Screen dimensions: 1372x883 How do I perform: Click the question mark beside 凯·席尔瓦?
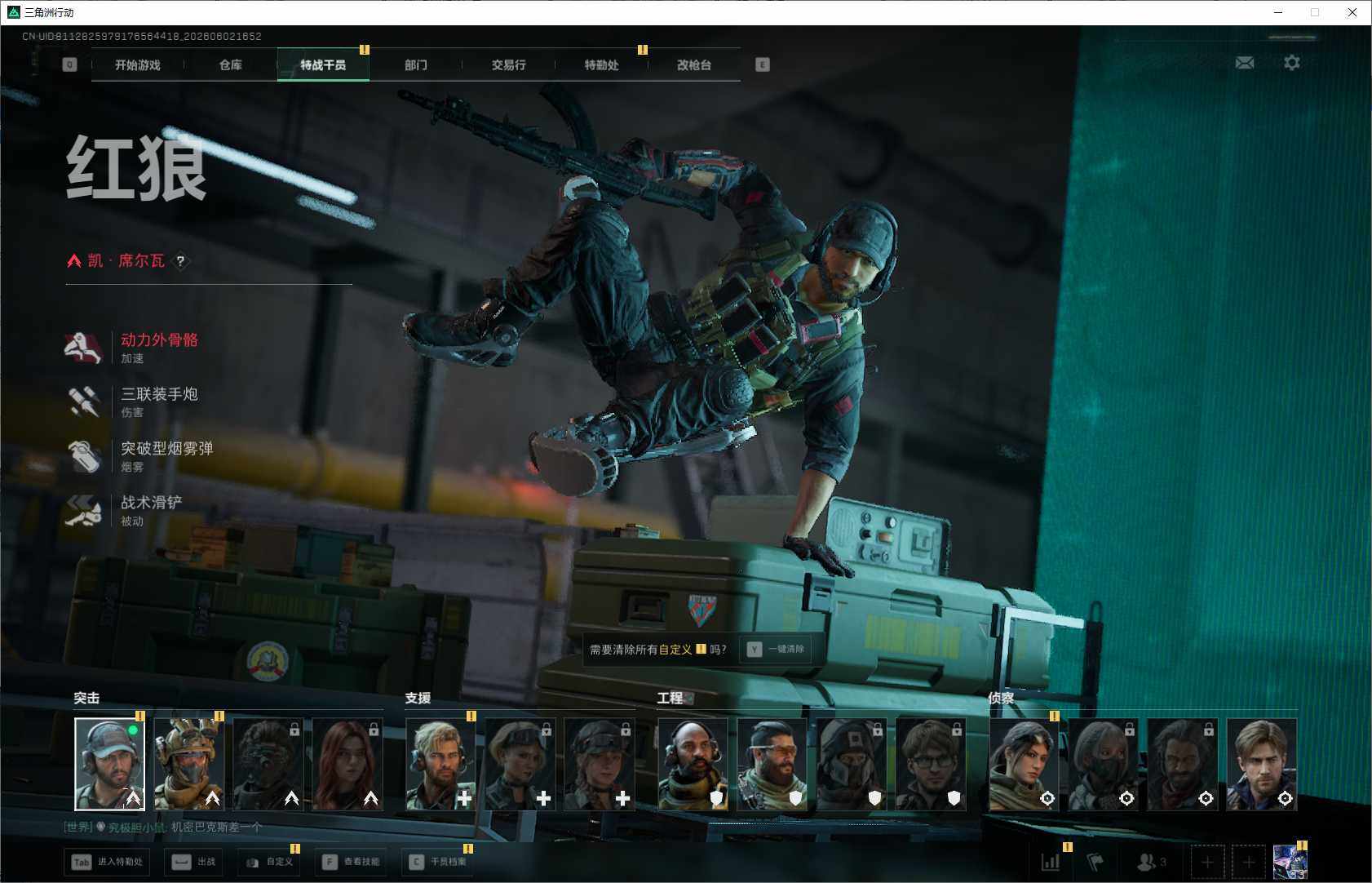pyautogui.click(x=180, y=261)
